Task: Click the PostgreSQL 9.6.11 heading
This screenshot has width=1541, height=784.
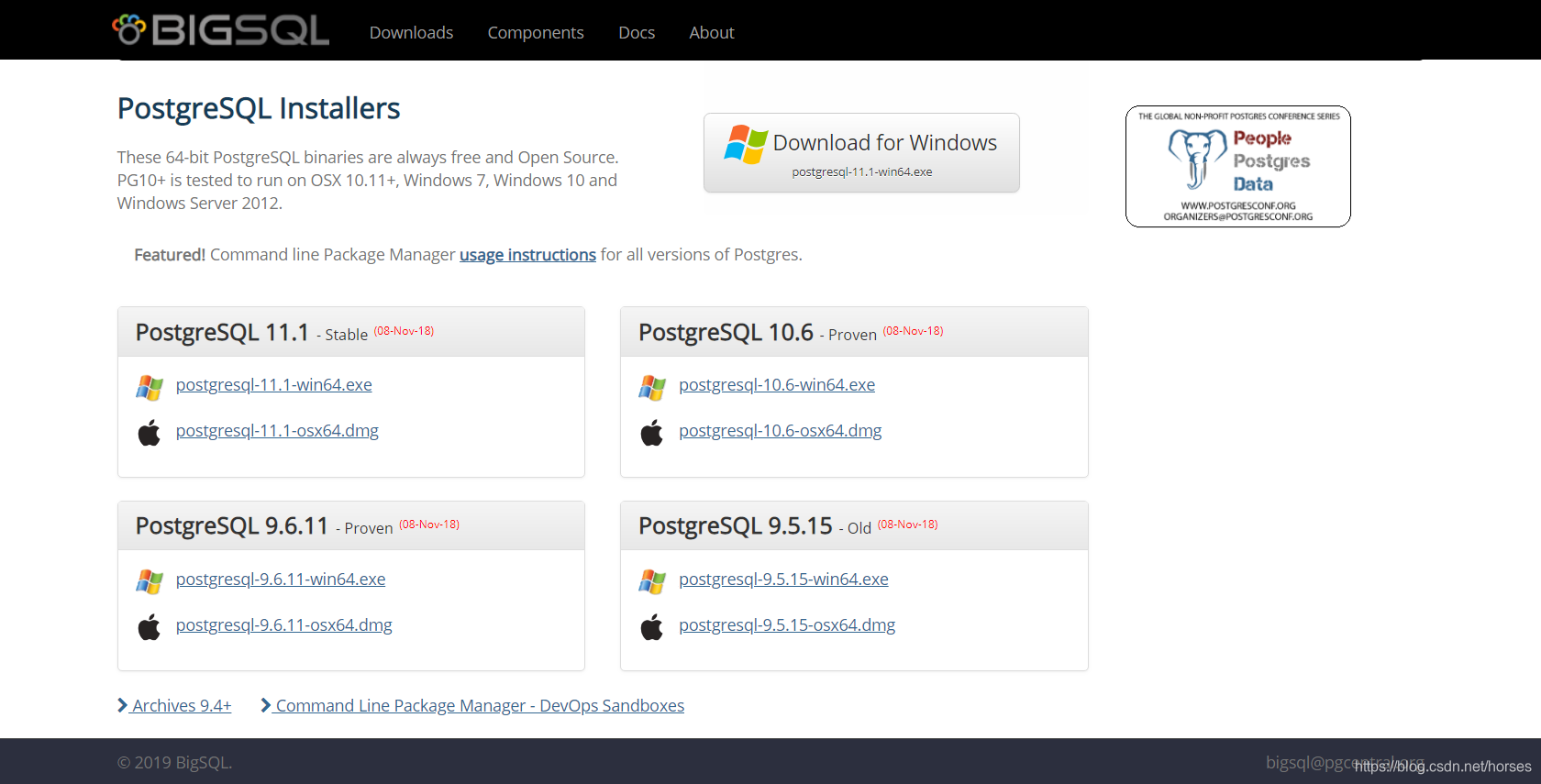Action: pyautogui.click(x=232, y=526)
